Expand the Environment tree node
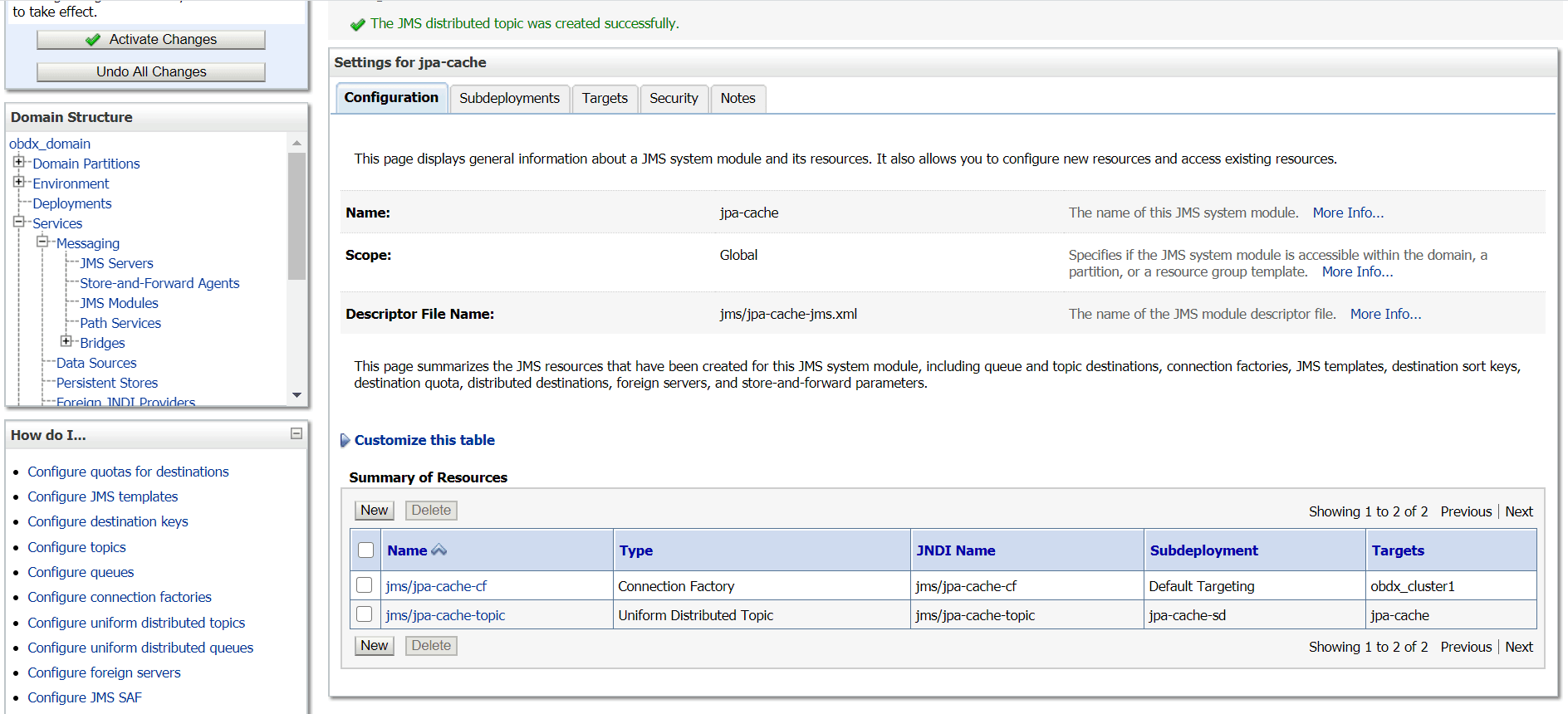 [18, 182]
